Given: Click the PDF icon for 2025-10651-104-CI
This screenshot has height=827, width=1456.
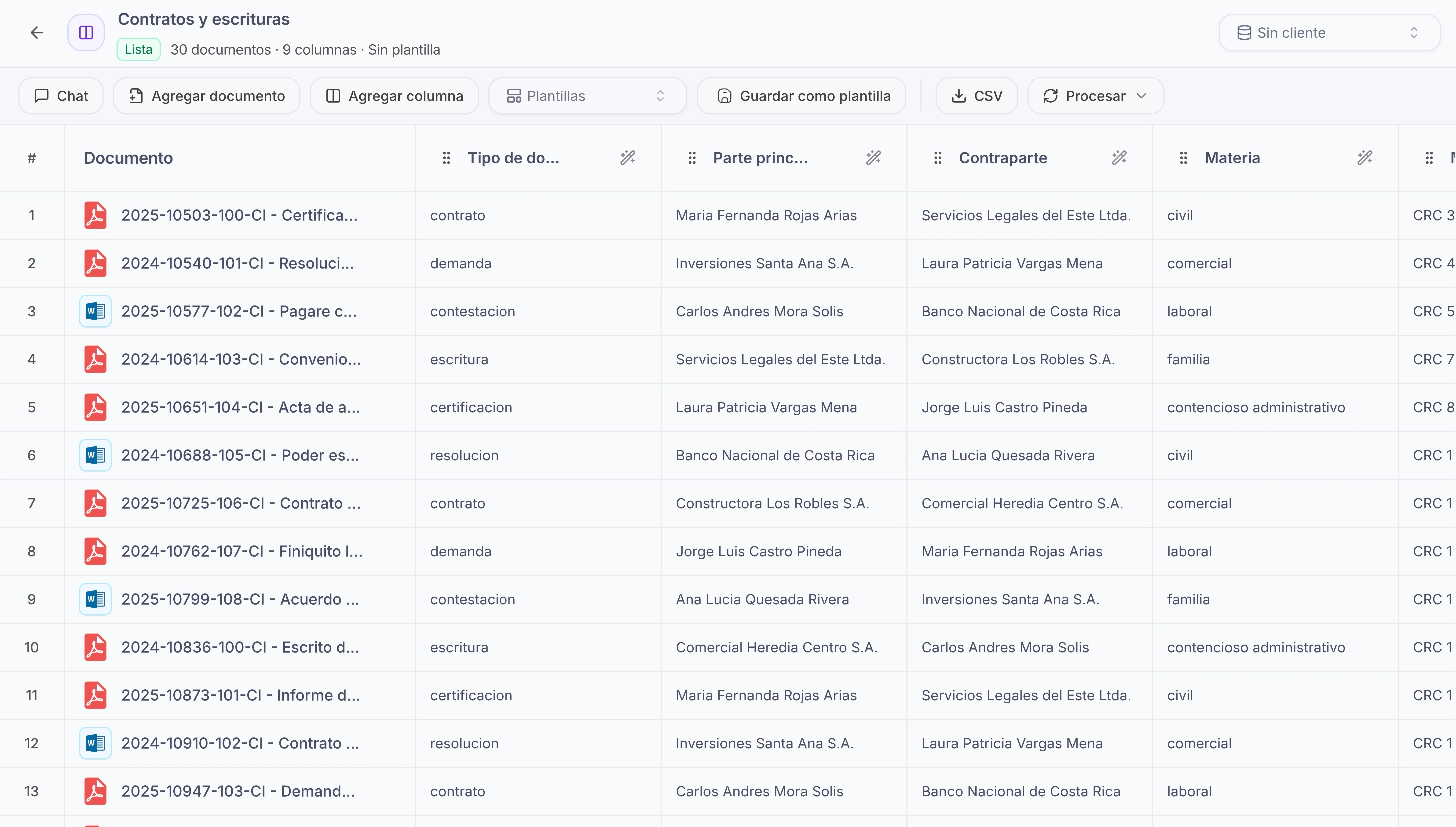Looking at the screenshot, I should coord(95,407).
